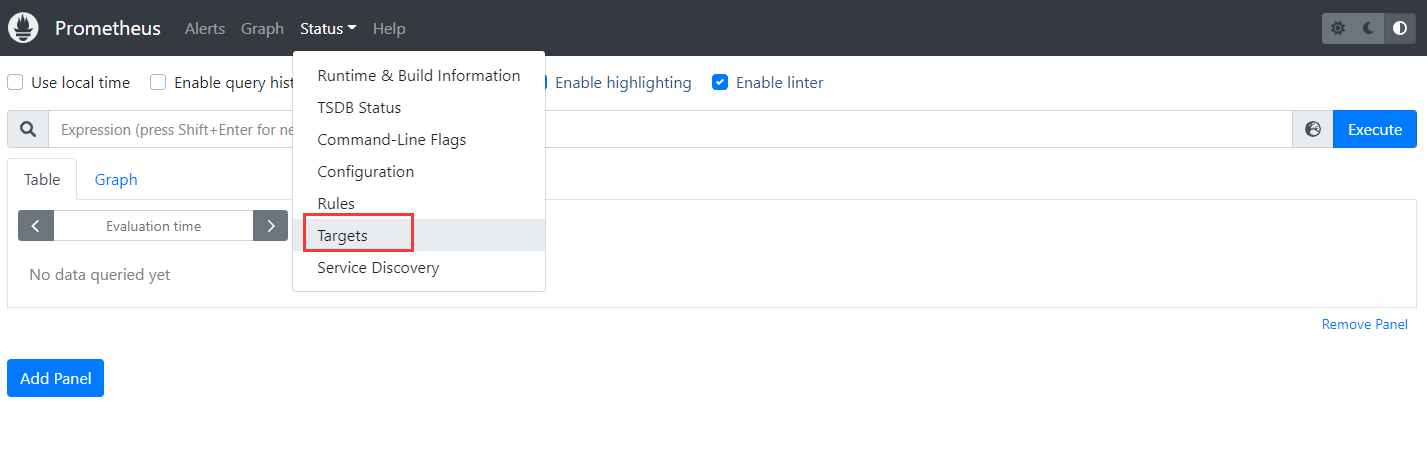Select Targets in Status menu
Viewport: 1427px width, 452px height.
click(419, 235)
